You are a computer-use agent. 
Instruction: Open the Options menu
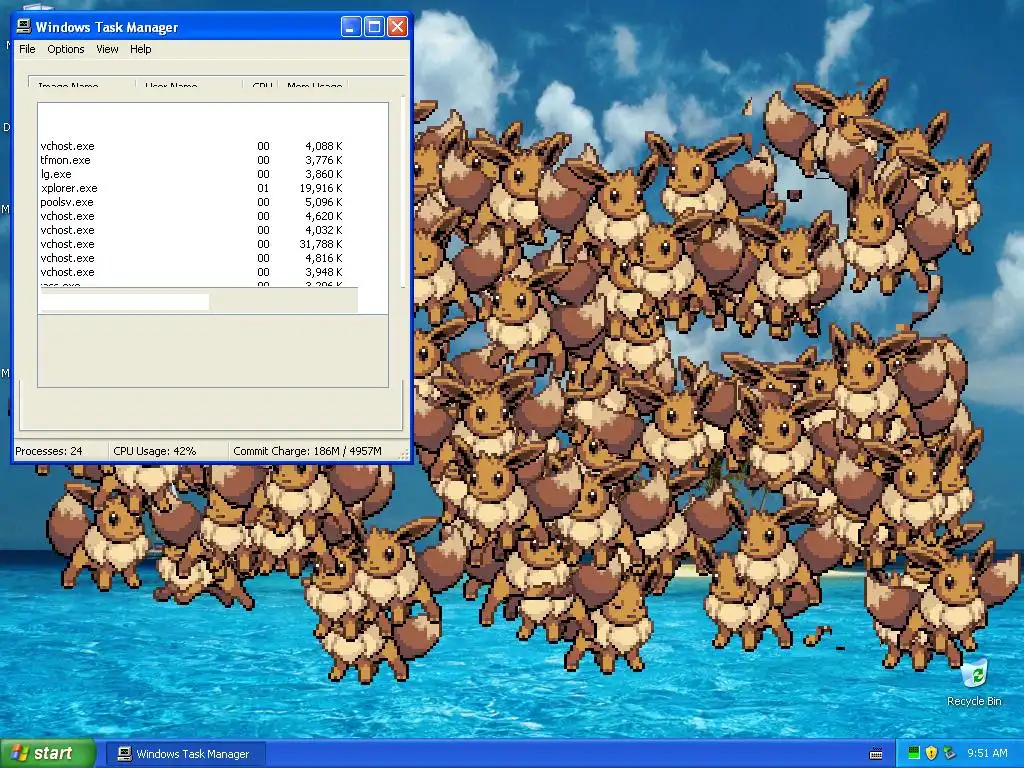65,49
